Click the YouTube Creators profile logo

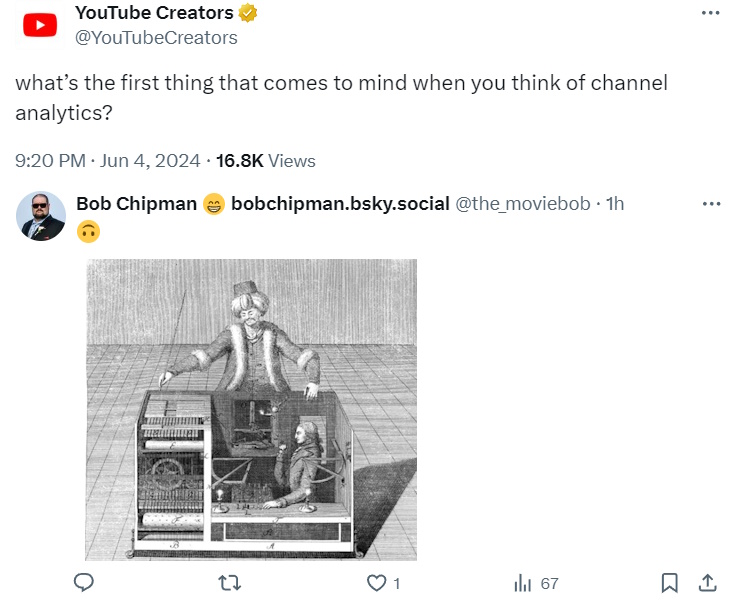40,25
